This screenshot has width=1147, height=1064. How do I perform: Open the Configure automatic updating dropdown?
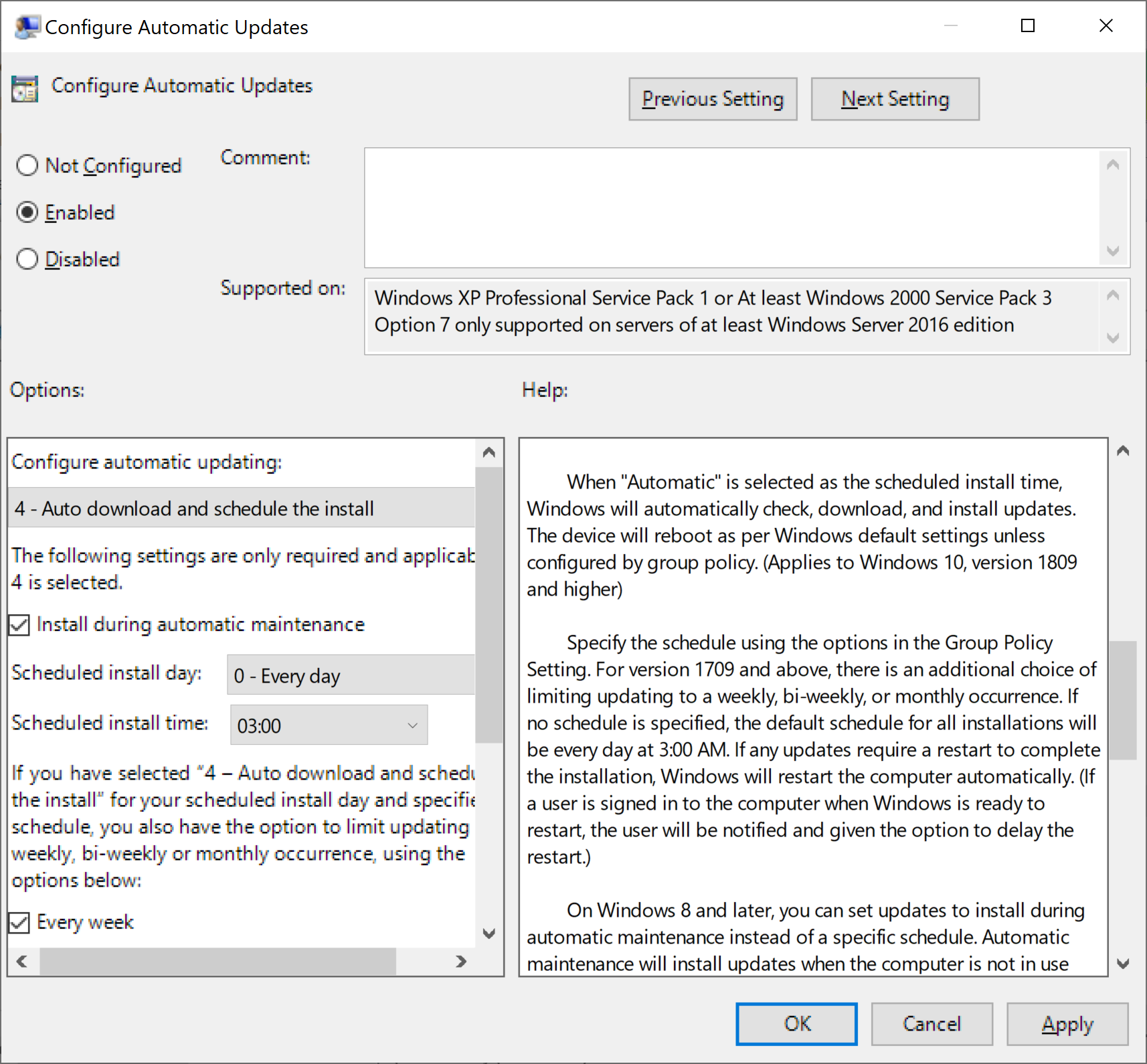tap(242, 509)
